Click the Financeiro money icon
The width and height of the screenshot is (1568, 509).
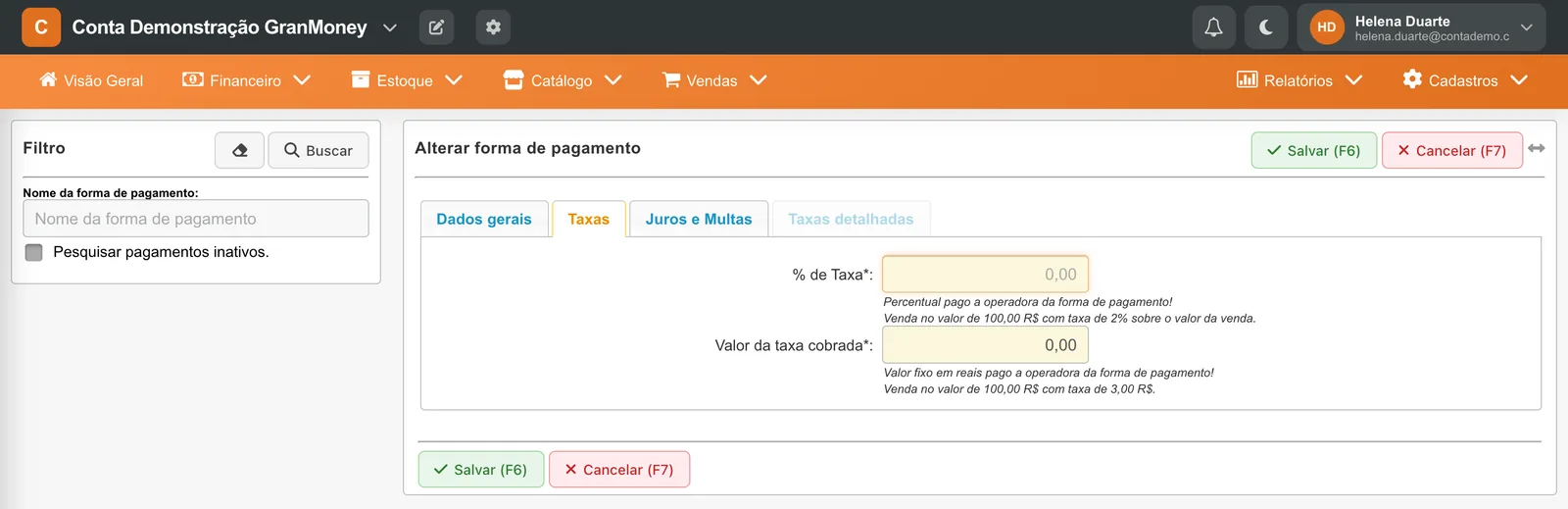[x=193, y=79]
